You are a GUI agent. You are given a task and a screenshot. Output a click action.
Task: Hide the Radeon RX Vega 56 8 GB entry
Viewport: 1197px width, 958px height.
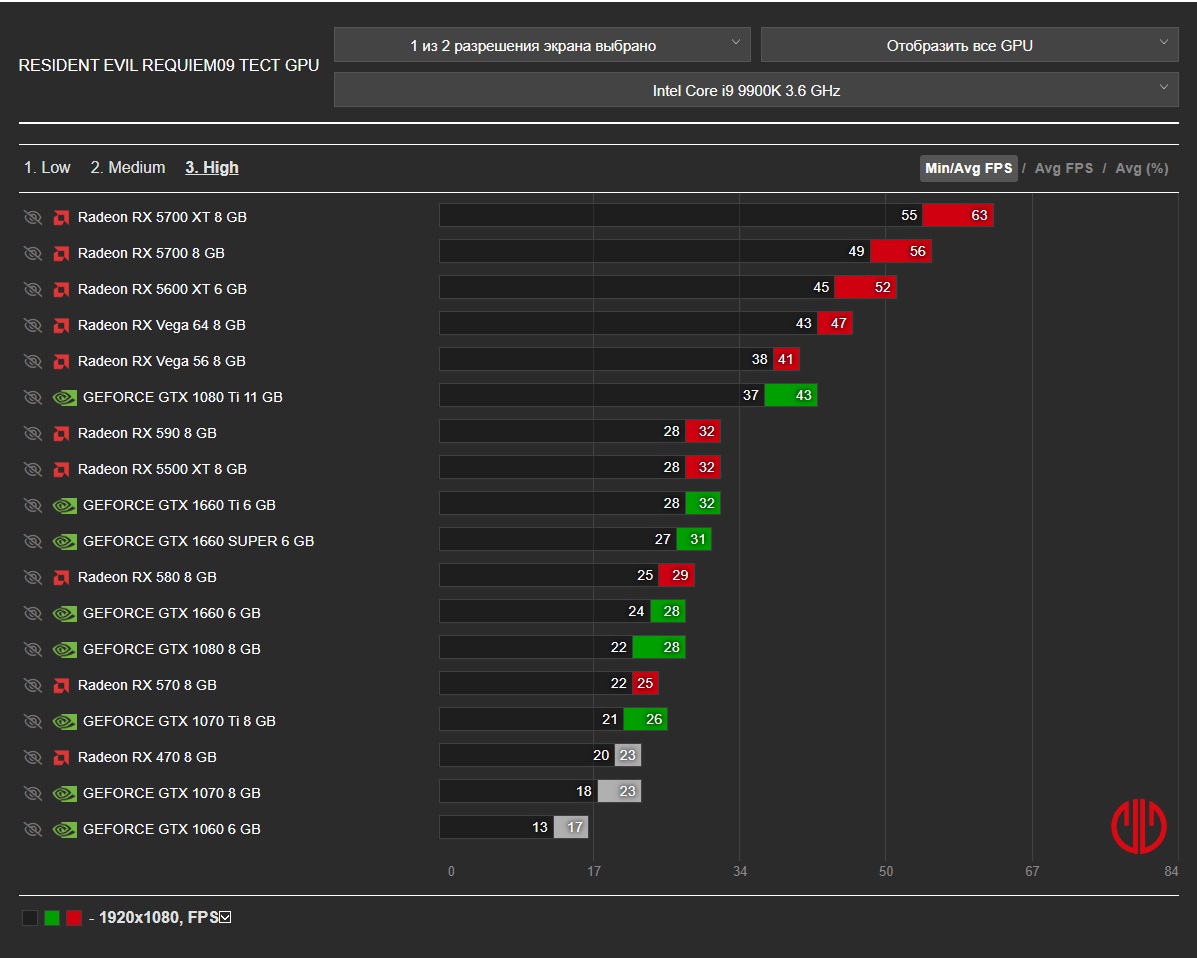(33, 361)
